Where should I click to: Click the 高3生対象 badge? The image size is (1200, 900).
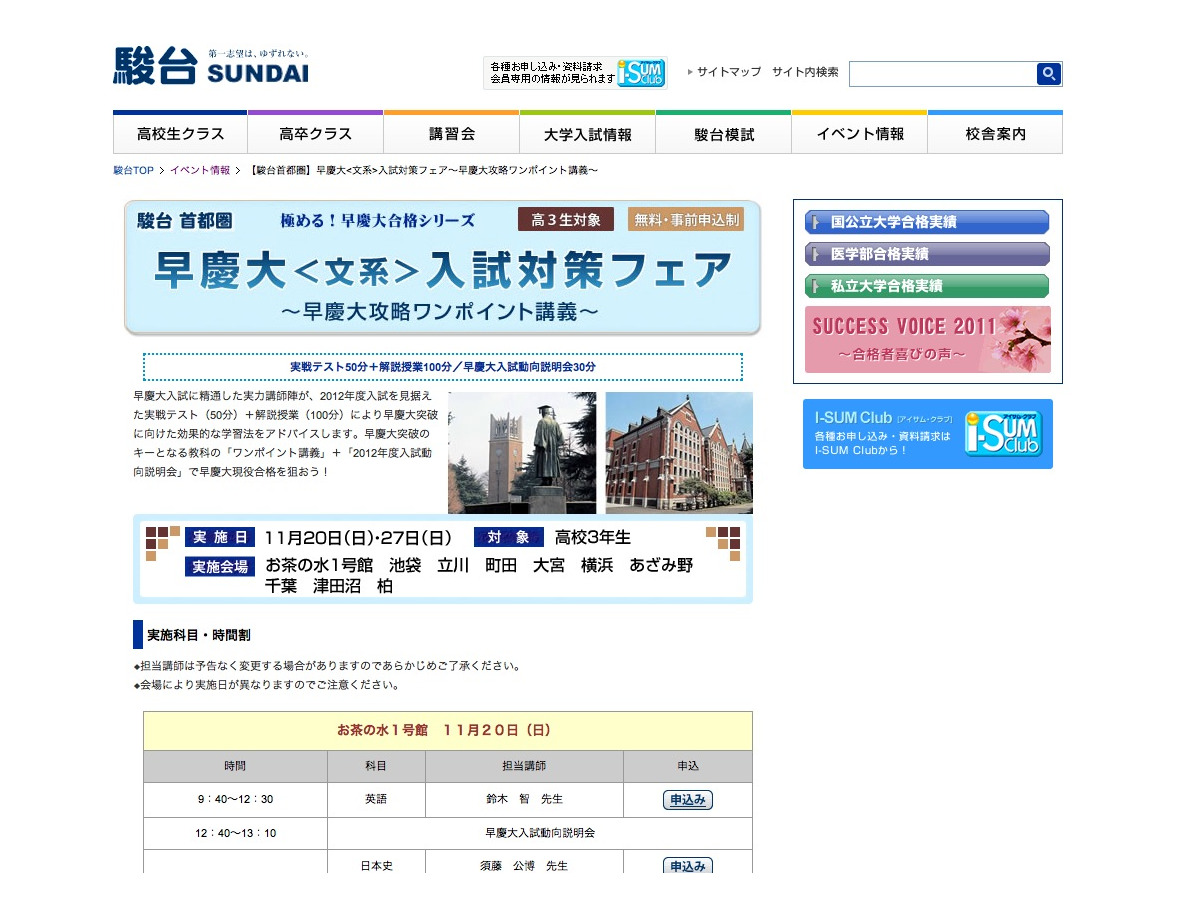566,219
